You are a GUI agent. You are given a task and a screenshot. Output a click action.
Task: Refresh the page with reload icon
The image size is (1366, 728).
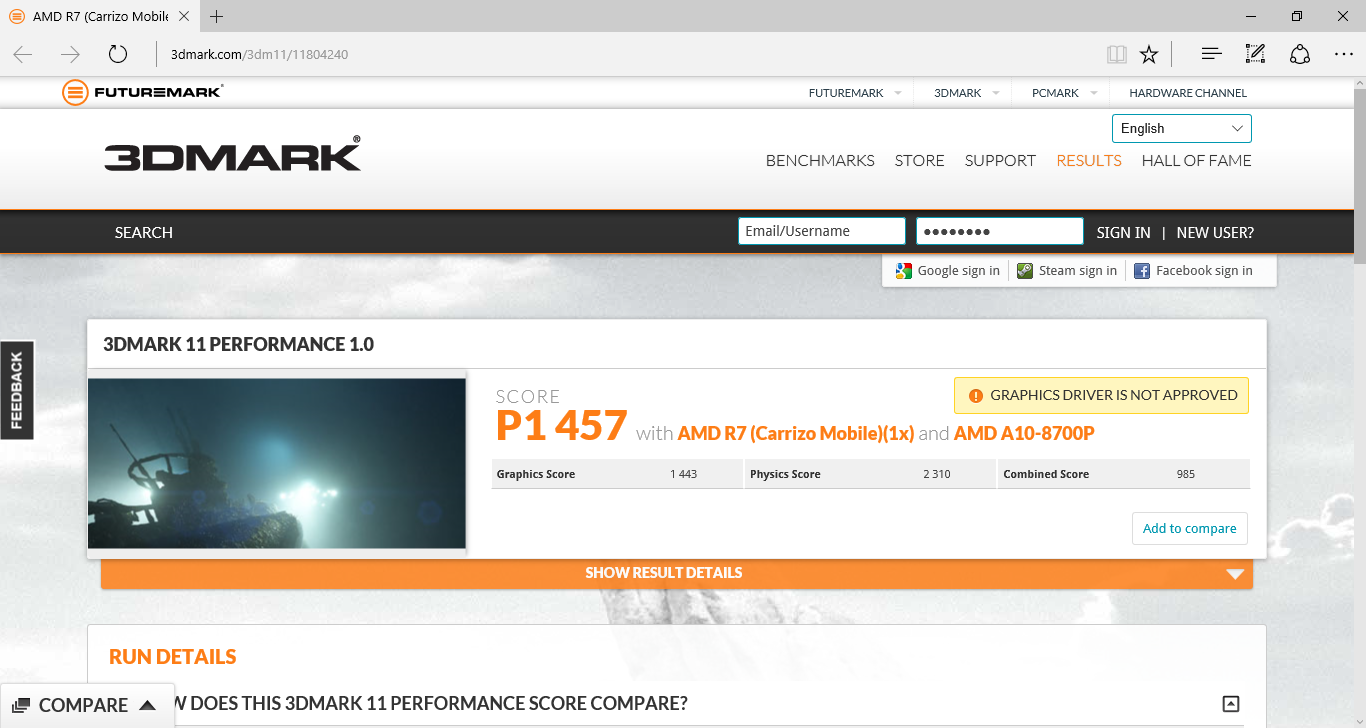point(118,54)
